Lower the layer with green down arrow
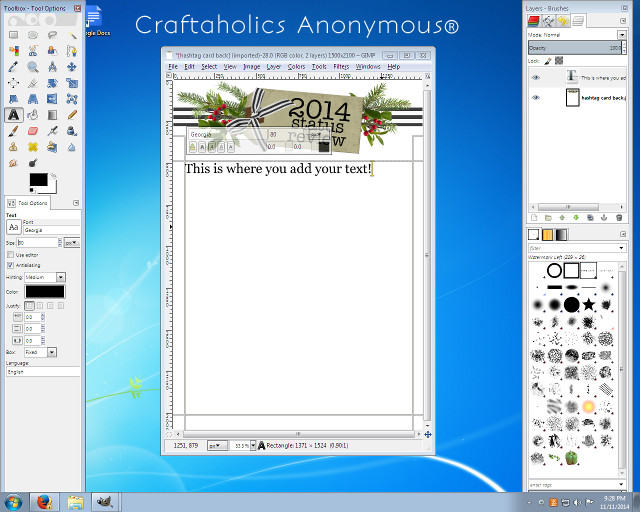Viewport: 640px width, 512px height. 576,218
